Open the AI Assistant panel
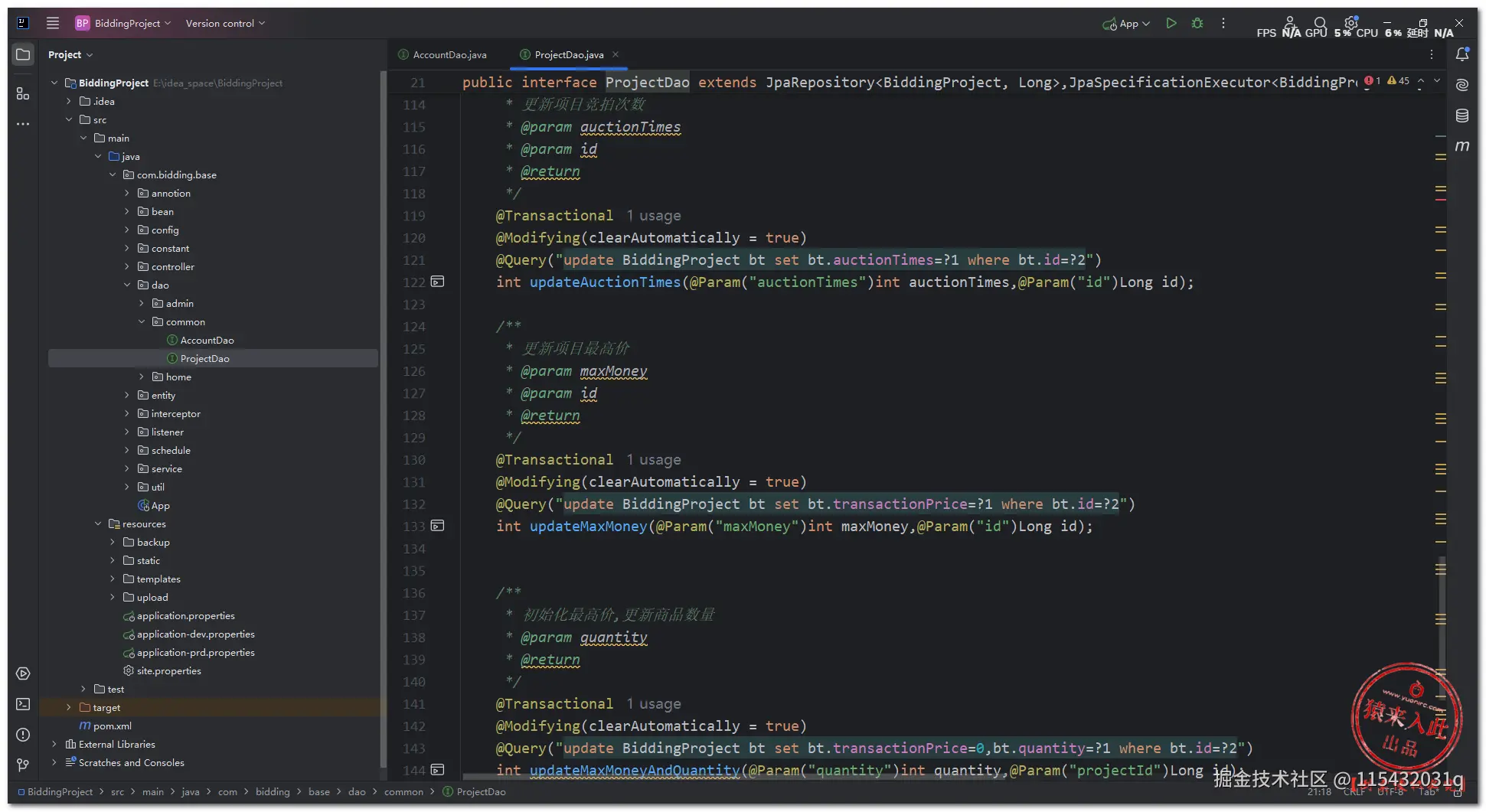 pos(1462,85)
